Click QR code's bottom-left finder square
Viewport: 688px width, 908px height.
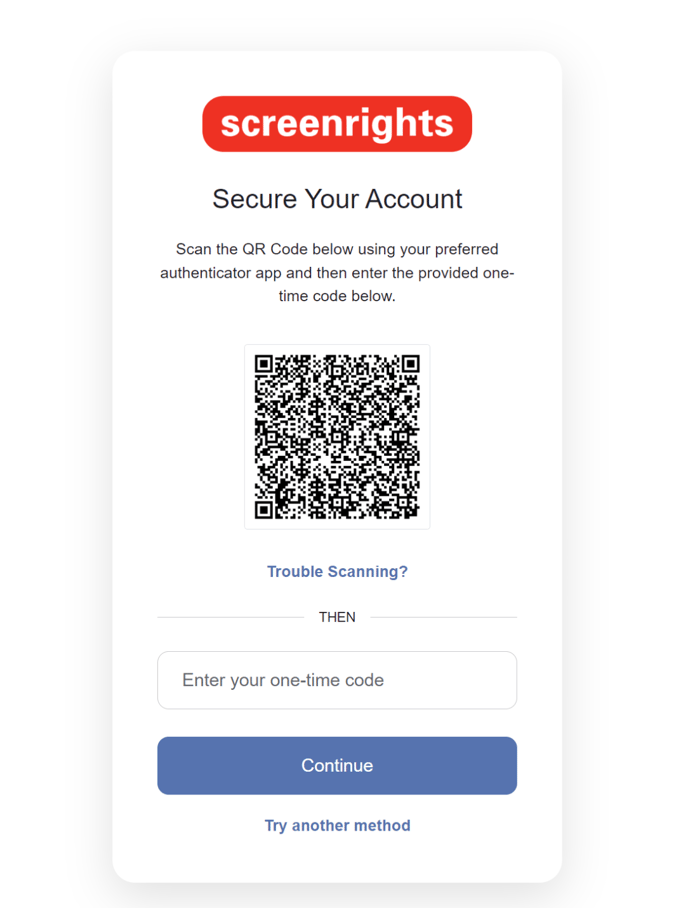click(x=264, y=509)
